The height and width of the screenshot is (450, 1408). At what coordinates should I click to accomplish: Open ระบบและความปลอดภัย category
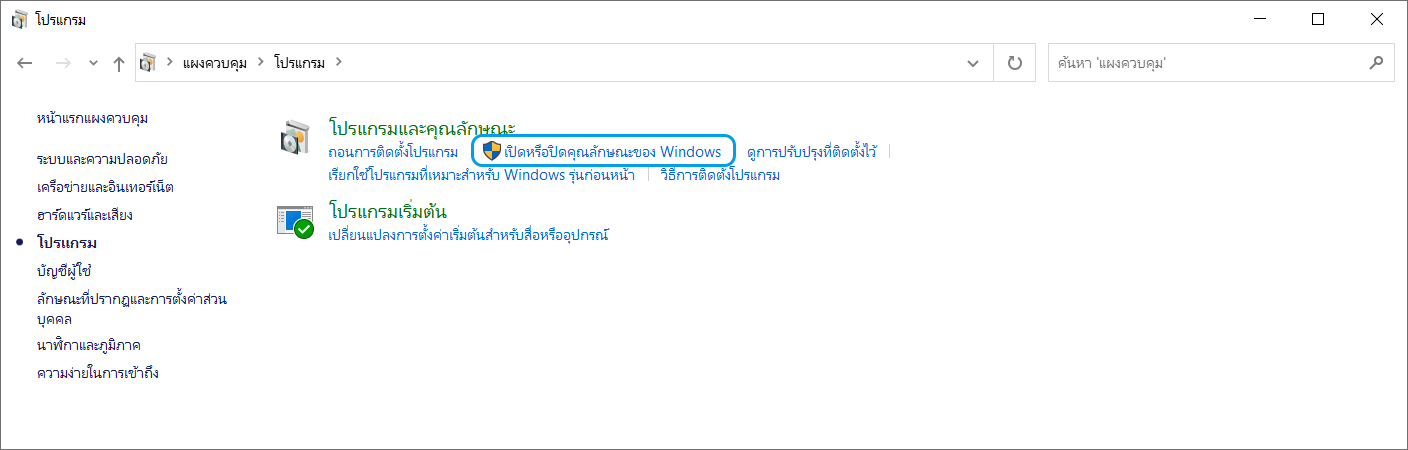tap(102, 159)
